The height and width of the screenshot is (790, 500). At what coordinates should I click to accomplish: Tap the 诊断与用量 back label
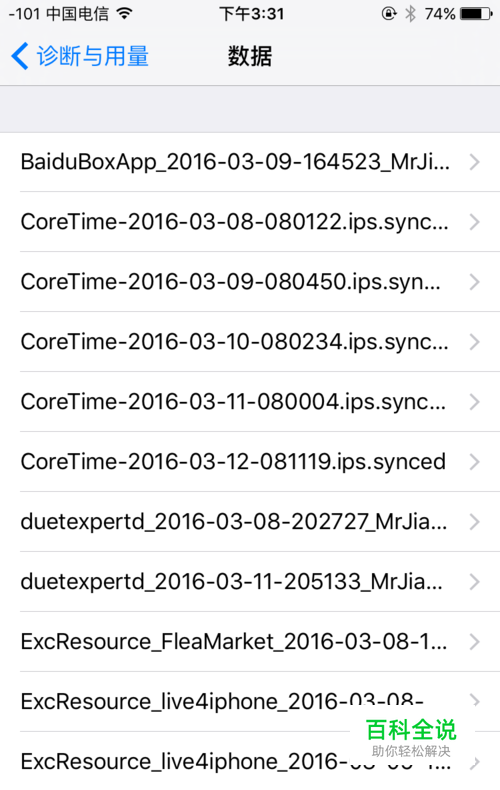(92, 56)
